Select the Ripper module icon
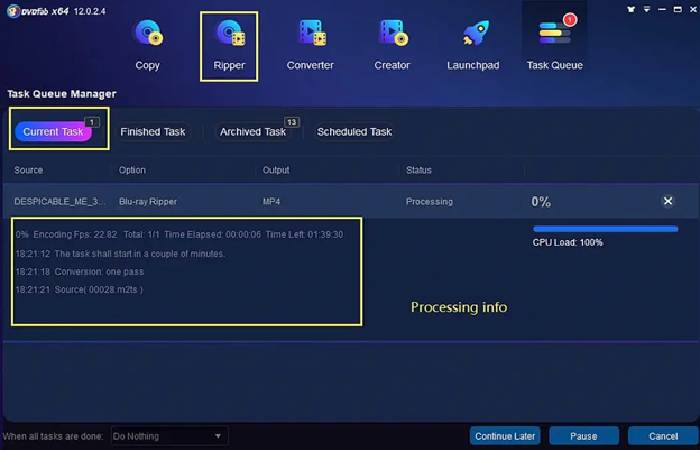The height and width of the screenshot is (450, 700). (230, 33)
